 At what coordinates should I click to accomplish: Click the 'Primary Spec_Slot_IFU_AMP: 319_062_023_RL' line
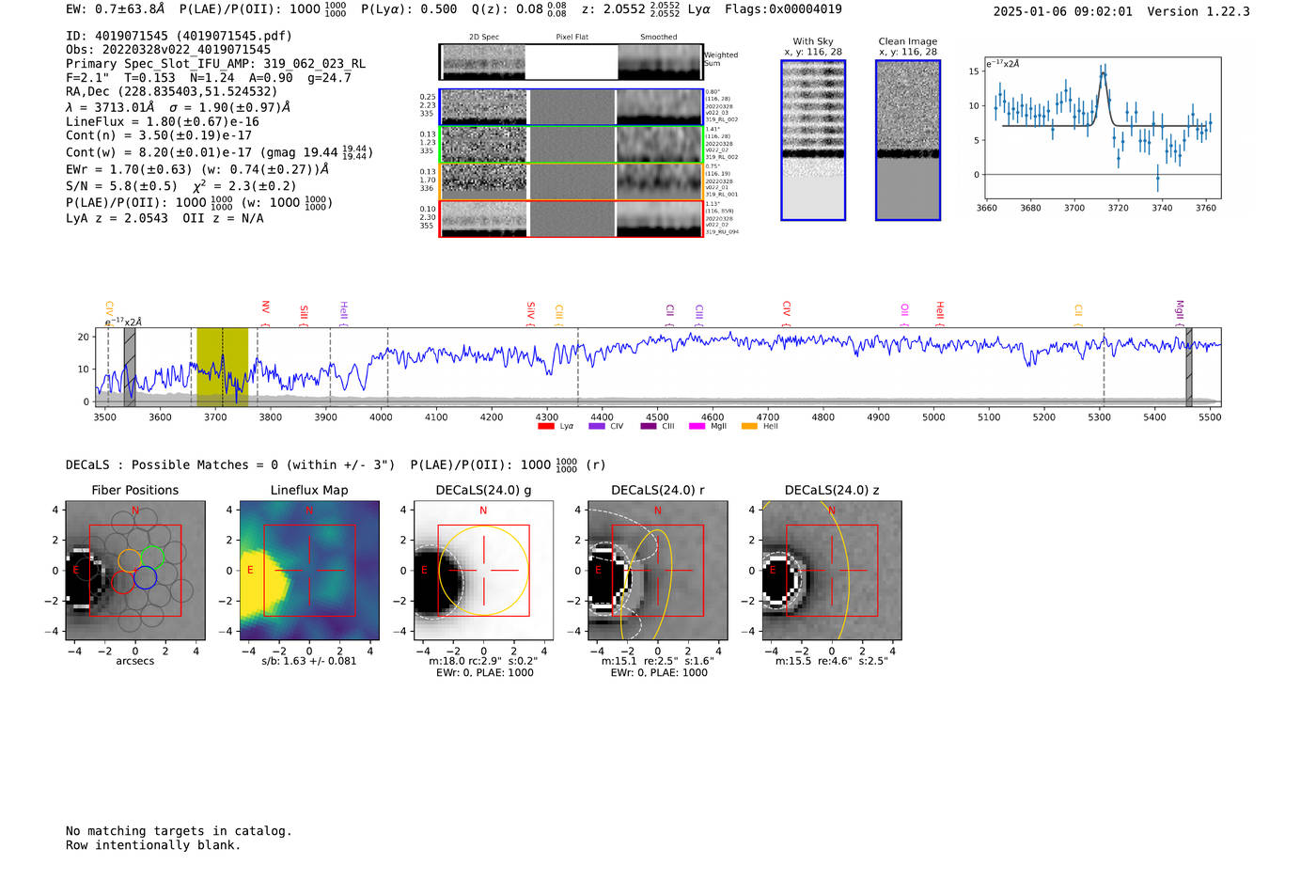(216, 64)
